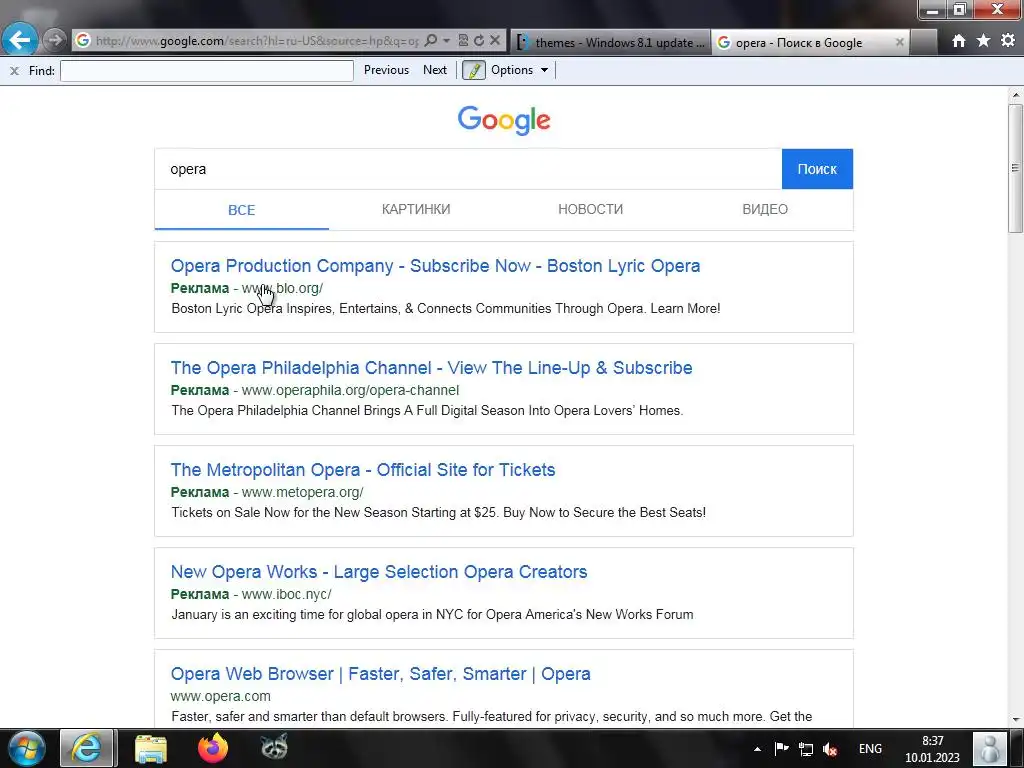1024x768 pixels.
Task: Click the www.iboc.nyc/ URL text
Action: click(x=286, y=594)
